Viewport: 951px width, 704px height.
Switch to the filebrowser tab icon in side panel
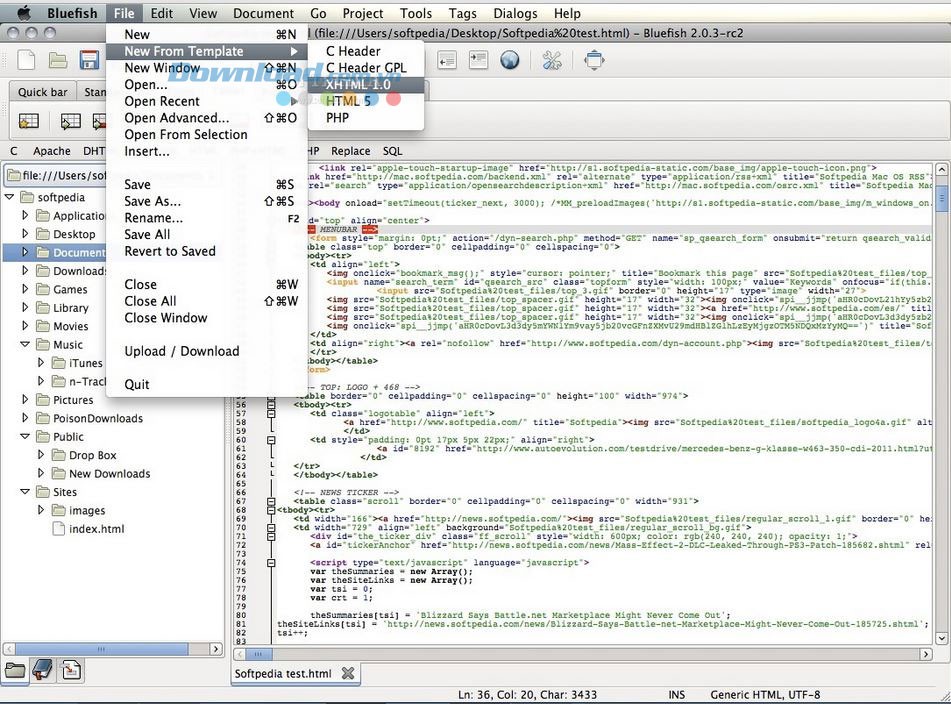[15, 670]
